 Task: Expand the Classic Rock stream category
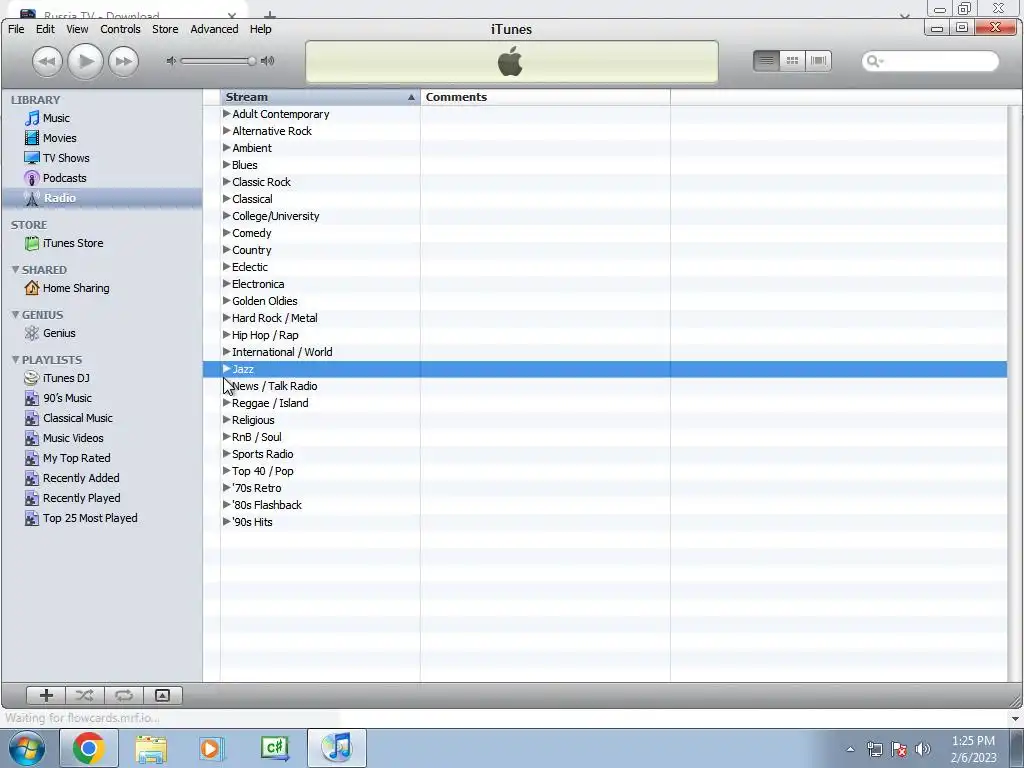227,182
